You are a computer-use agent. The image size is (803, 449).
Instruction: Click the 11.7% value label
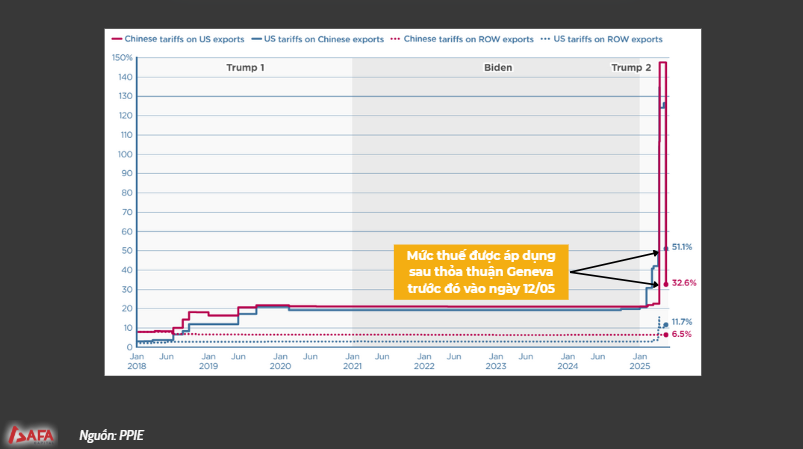682,322
